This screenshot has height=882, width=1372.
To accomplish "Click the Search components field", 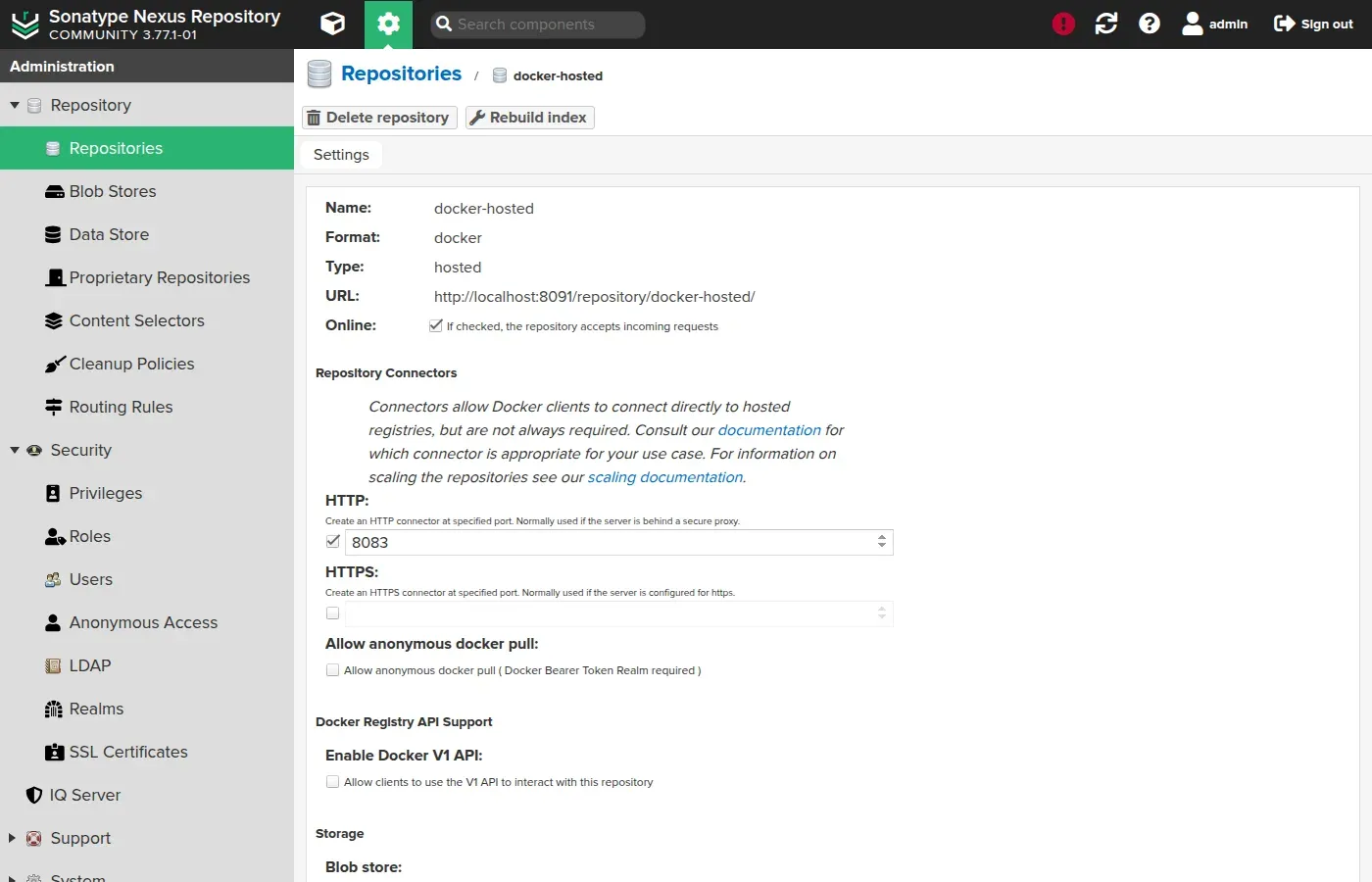I will (538, 24).
